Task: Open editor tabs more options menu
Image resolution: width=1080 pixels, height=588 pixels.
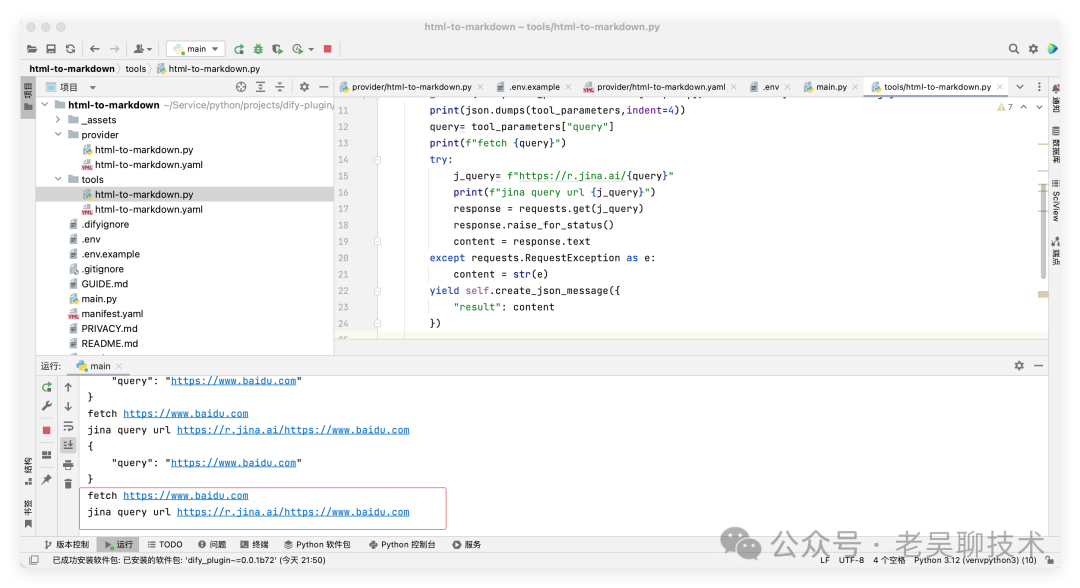Action: coord(1039,87)
